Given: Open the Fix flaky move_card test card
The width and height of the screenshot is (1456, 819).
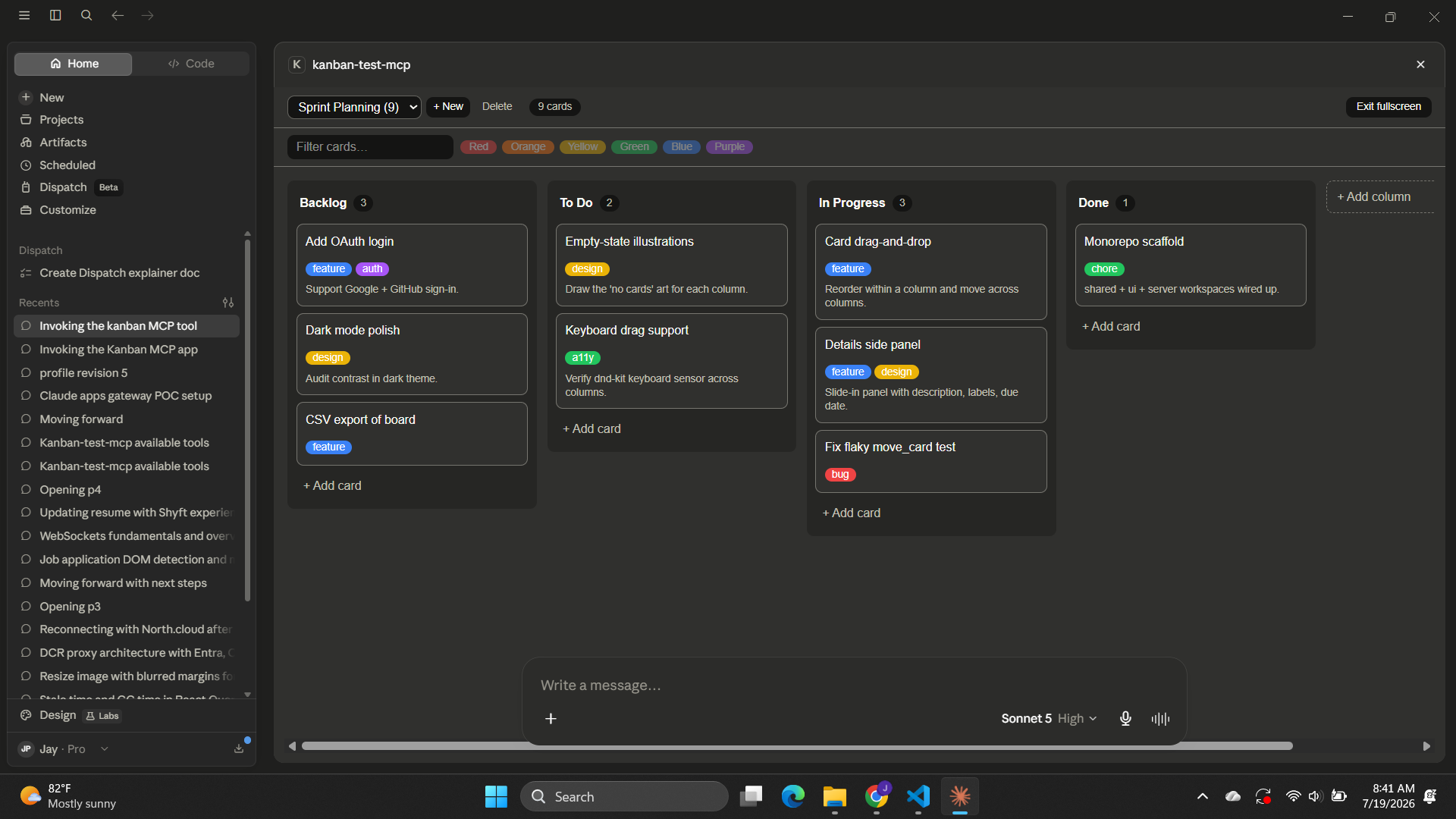Looking at the screenshot, I should tap(931, 461).
